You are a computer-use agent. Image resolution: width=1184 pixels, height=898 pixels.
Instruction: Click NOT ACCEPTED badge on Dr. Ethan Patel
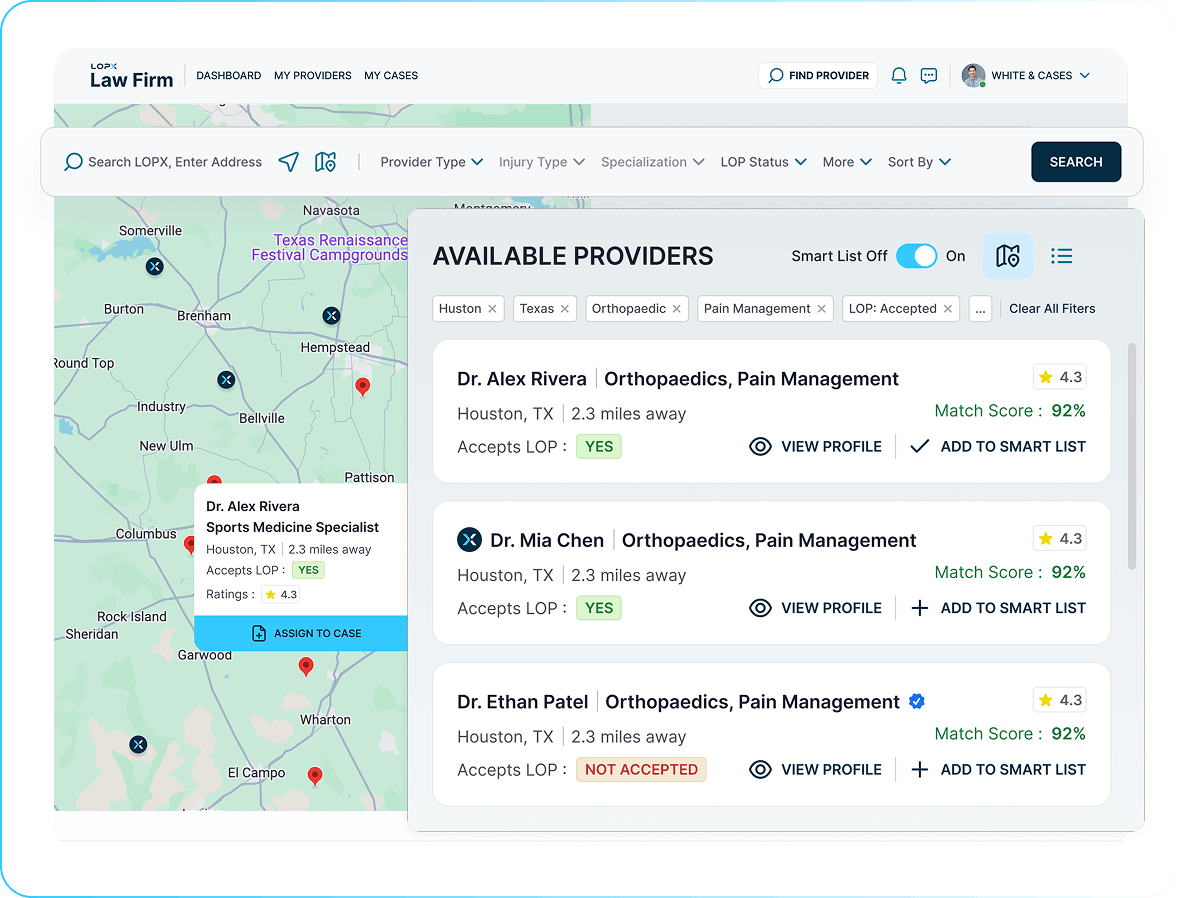pos(641,770)
